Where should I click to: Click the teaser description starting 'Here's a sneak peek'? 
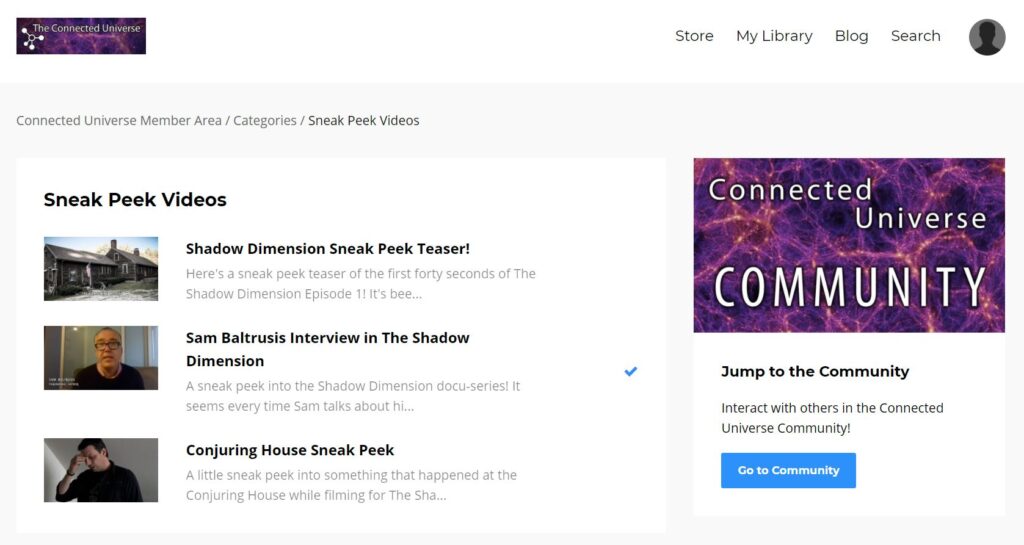(360, 284)
